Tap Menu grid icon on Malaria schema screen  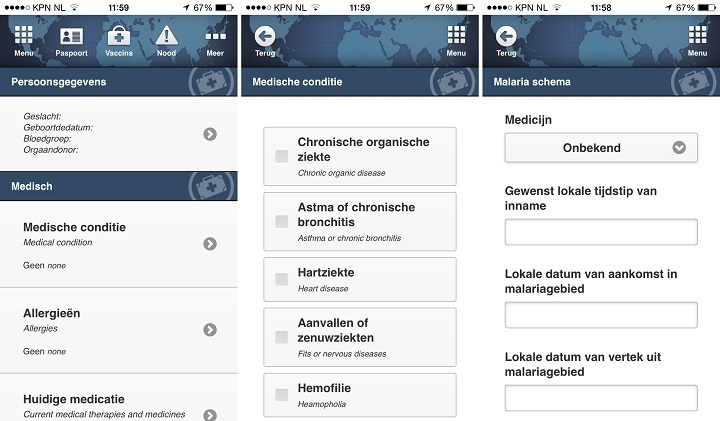click(697, 41)
